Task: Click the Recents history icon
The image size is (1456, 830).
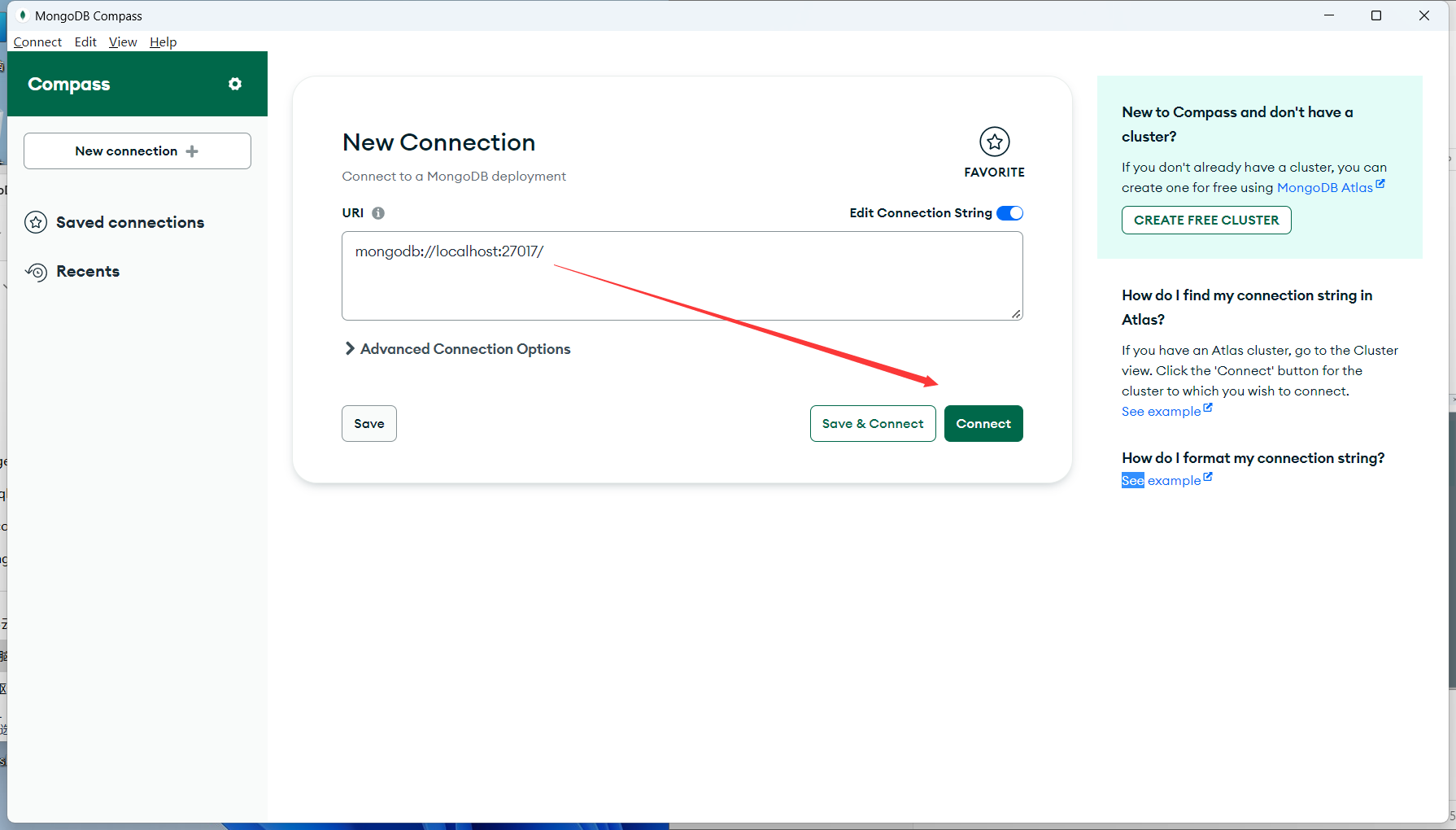Action: [36, 272]
